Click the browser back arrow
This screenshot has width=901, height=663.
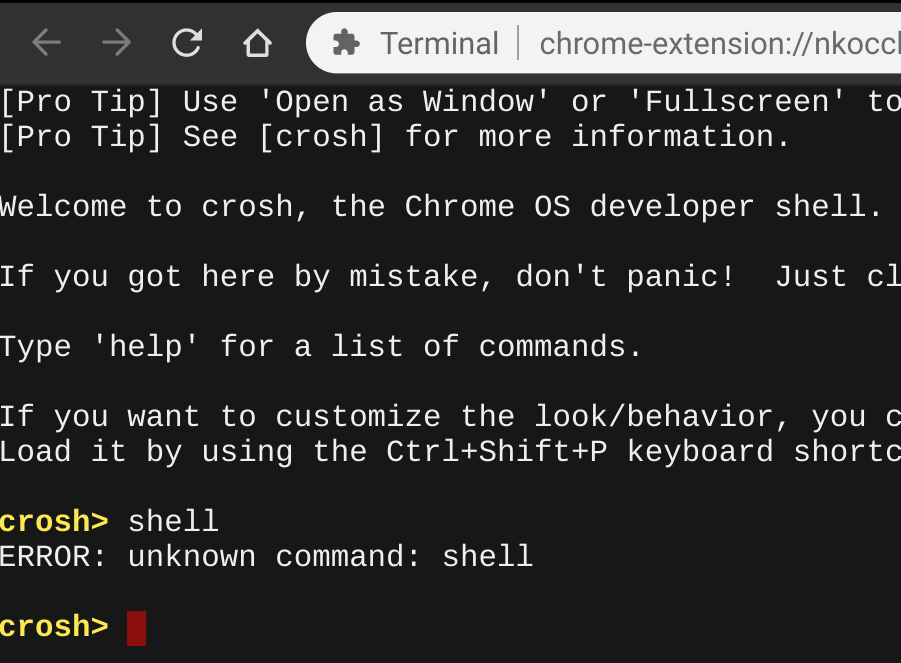pyautogui.click(x=47, y=42)
